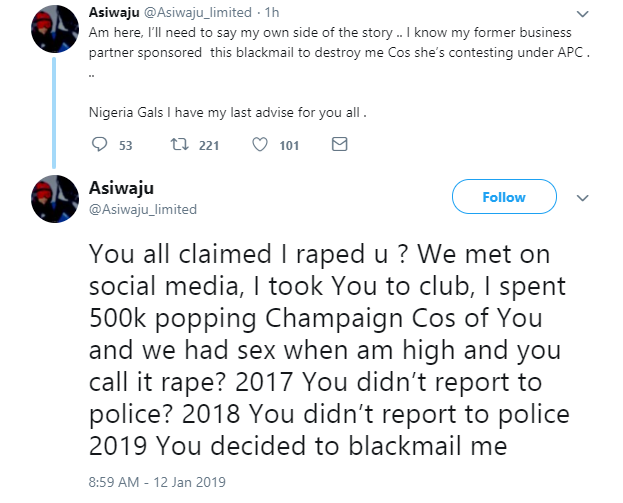Click the retweet count 221

[x=209, y=146]
